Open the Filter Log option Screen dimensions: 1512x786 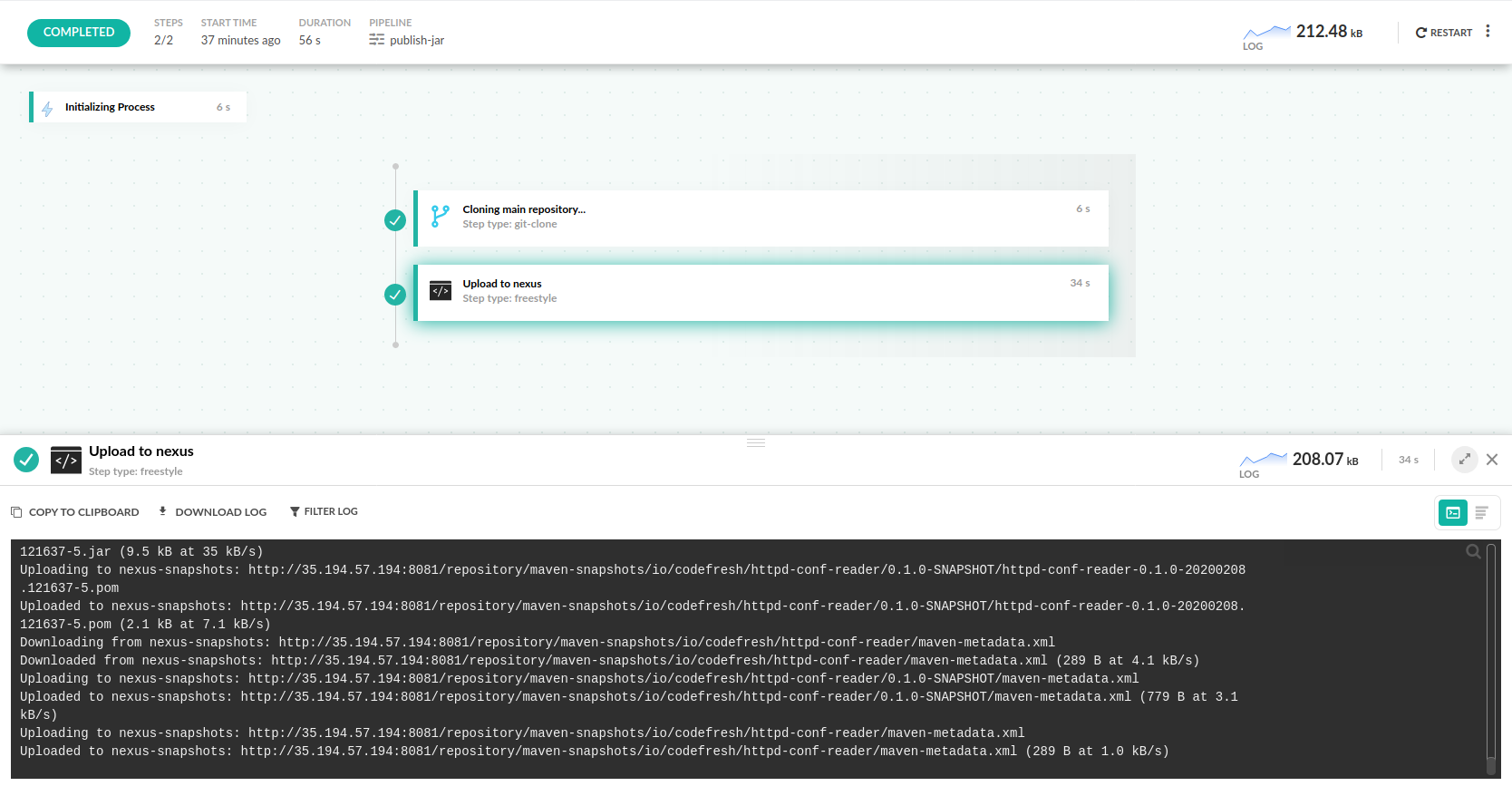(x=324, y=512)
